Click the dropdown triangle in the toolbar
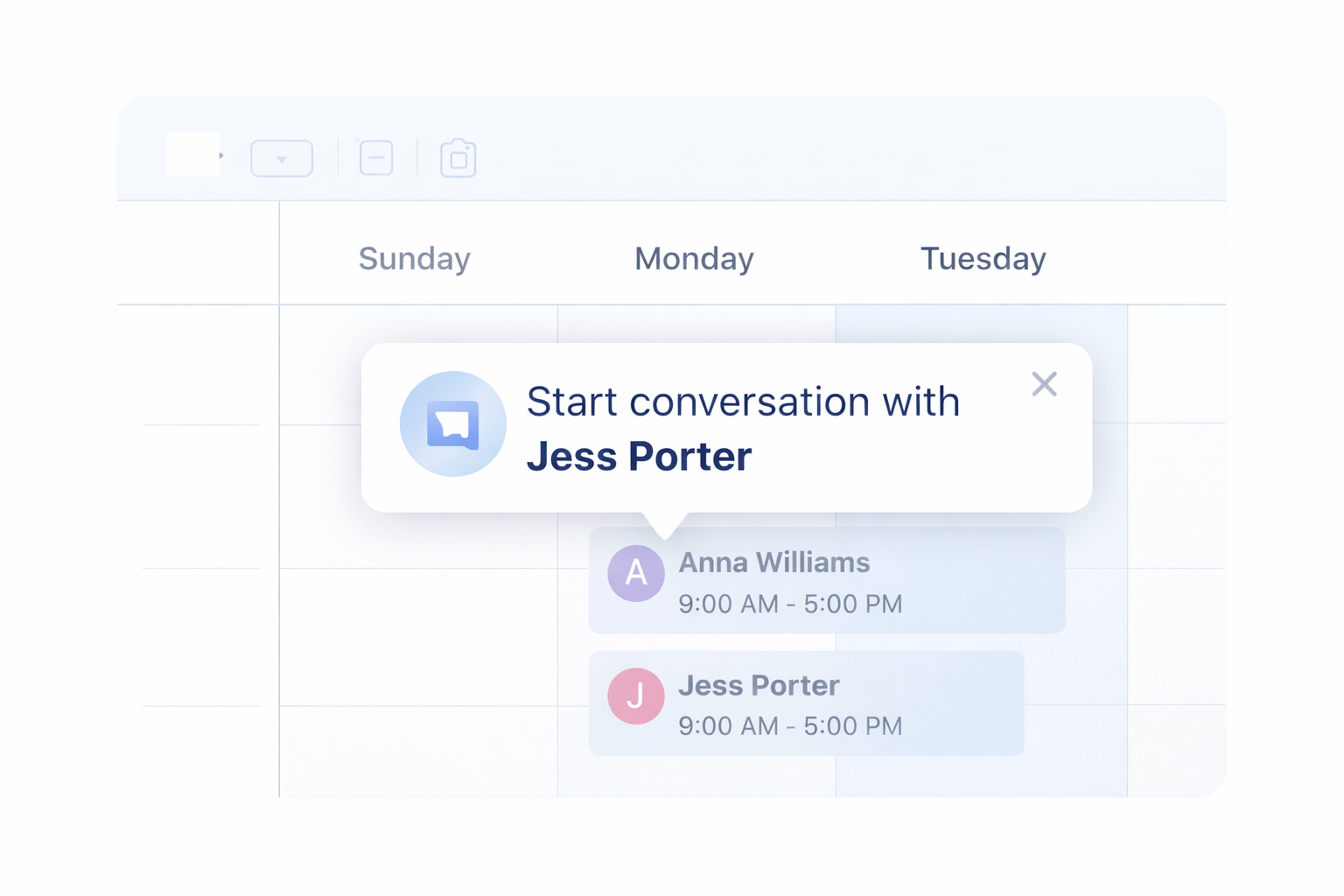1344x896 pixels. coord(282,160)
